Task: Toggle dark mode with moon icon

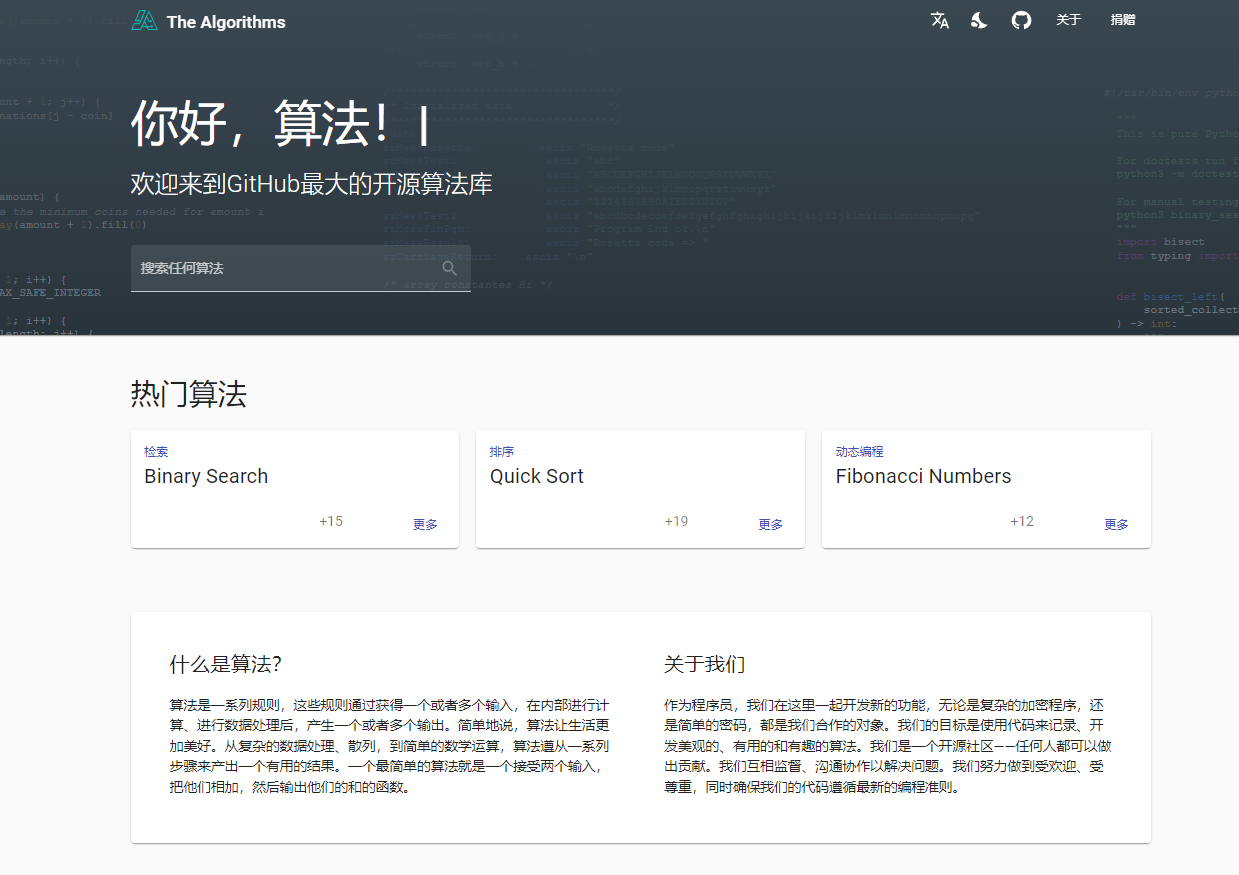Action: [x=980, y=20]
